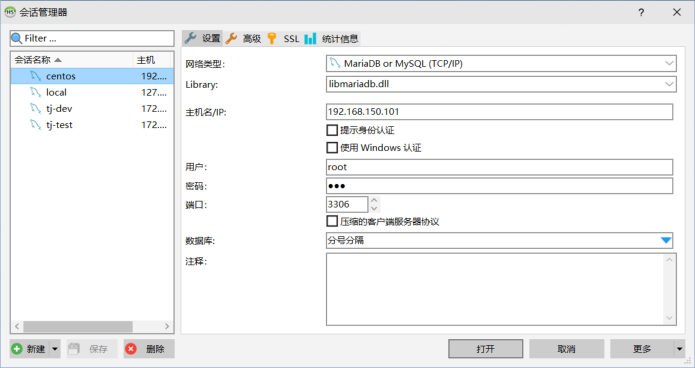Open the 数据库 dropdown arrow
The image size is (695, 368).
pos(666,240)
